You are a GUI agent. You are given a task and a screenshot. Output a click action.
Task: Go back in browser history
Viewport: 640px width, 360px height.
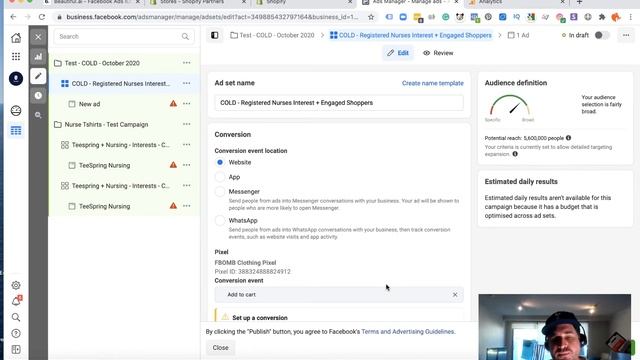coord(13,17)
